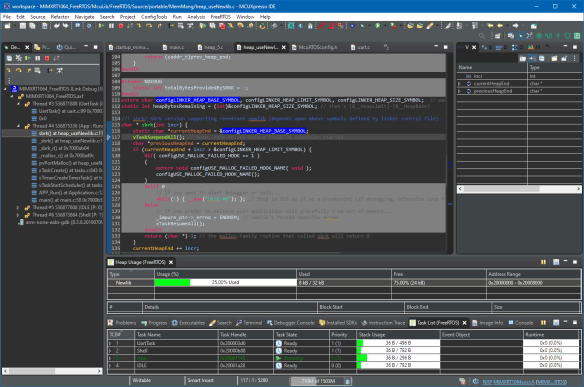Switch to the heap_5.c editor tab
This screenshot has width=584, height=387.
tap(210, 47)
